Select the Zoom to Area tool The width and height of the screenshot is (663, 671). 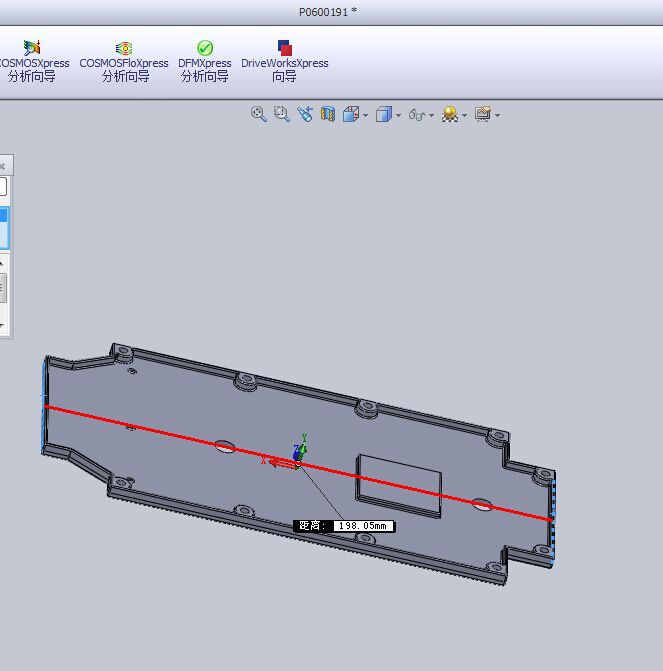click(x=282, y=115)
